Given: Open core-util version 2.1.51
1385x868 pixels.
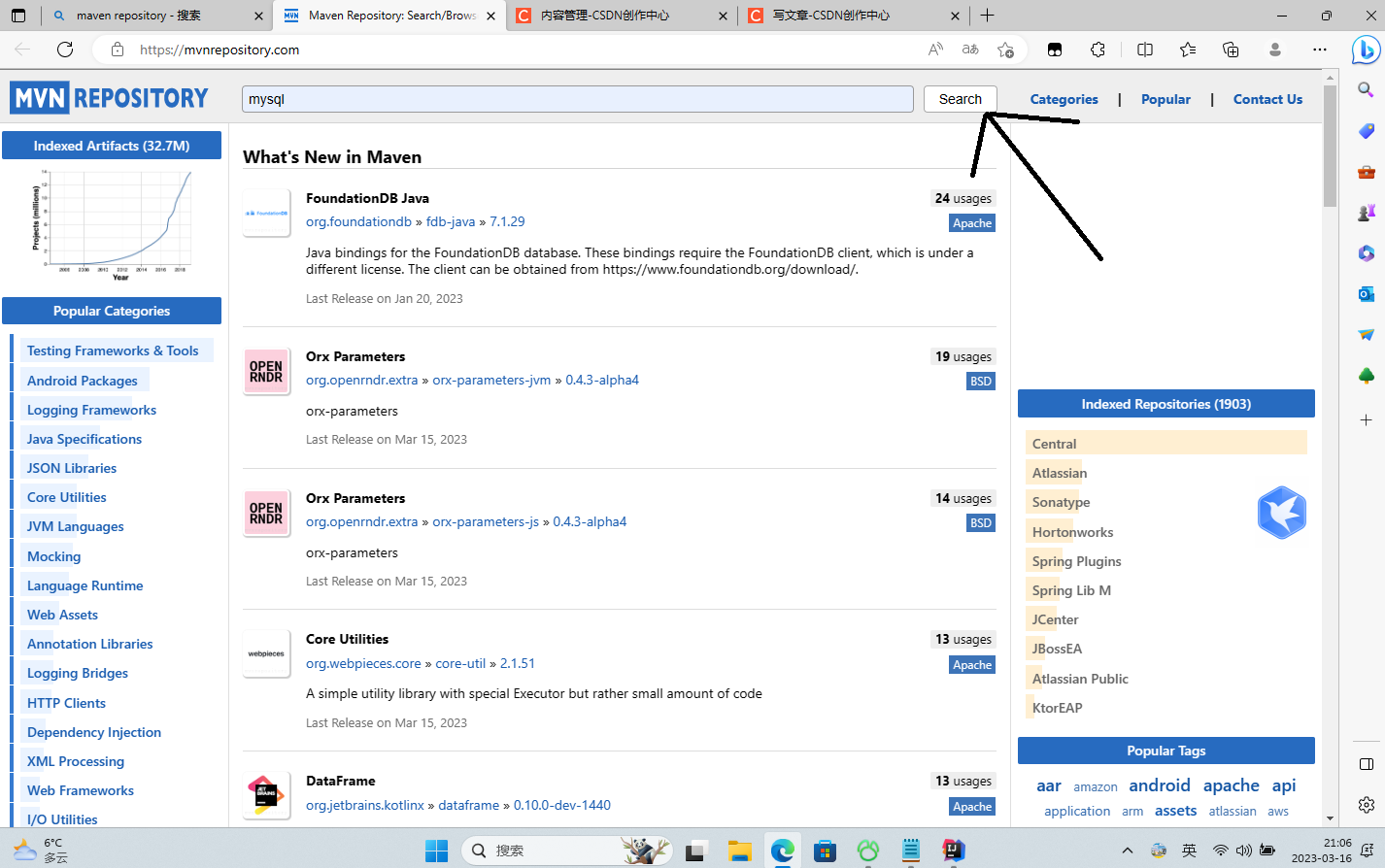Looking at the screenshot, I should coord(518,663).
